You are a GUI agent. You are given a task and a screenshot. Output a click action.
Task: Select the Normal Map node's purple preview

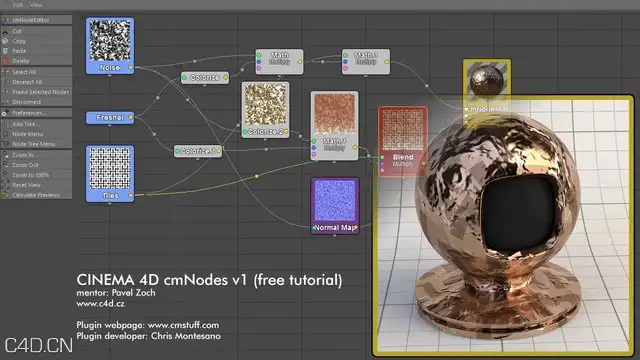(x=334, y=201)
